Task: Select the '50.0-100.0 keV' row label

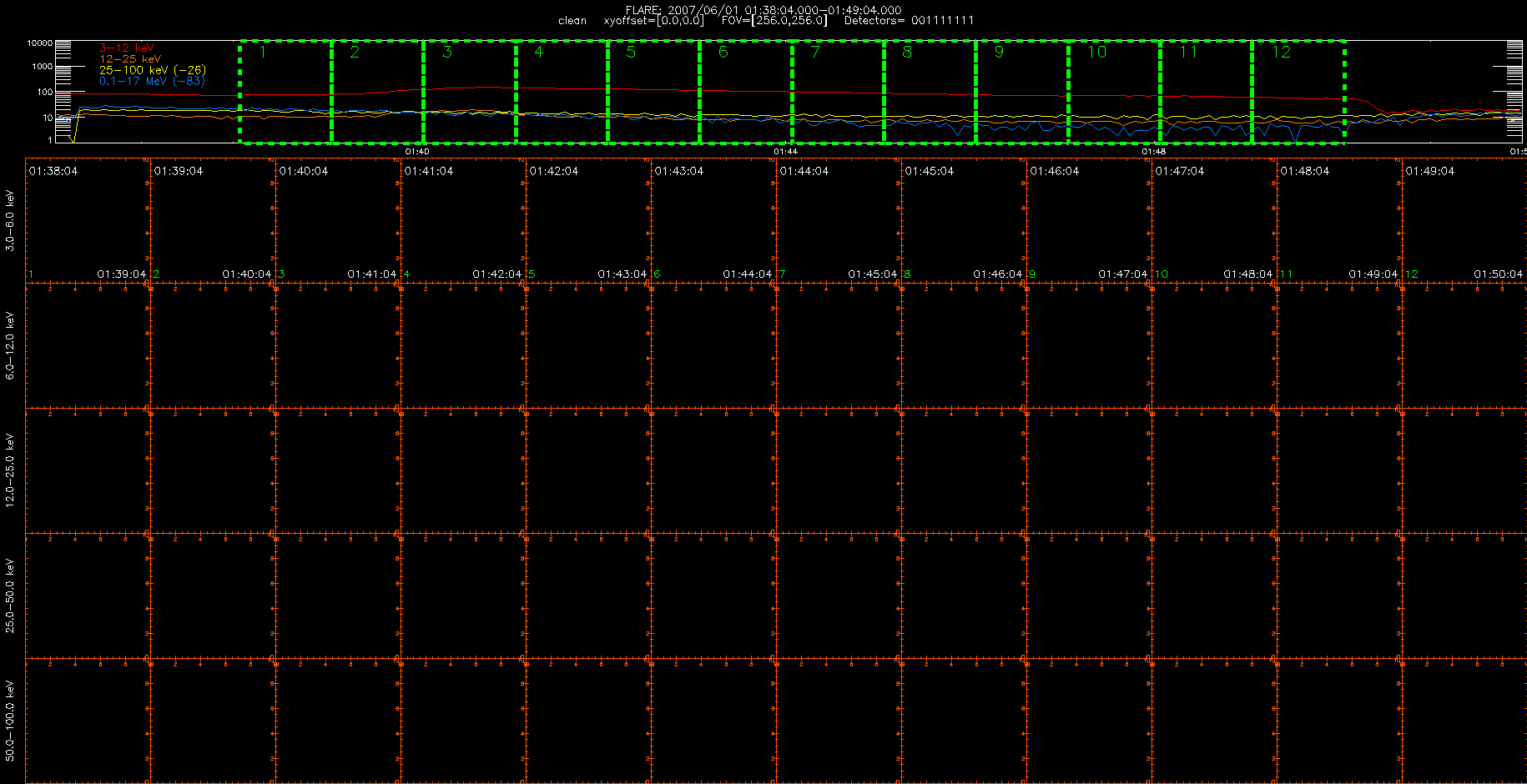Action: [x=10, y=721]
